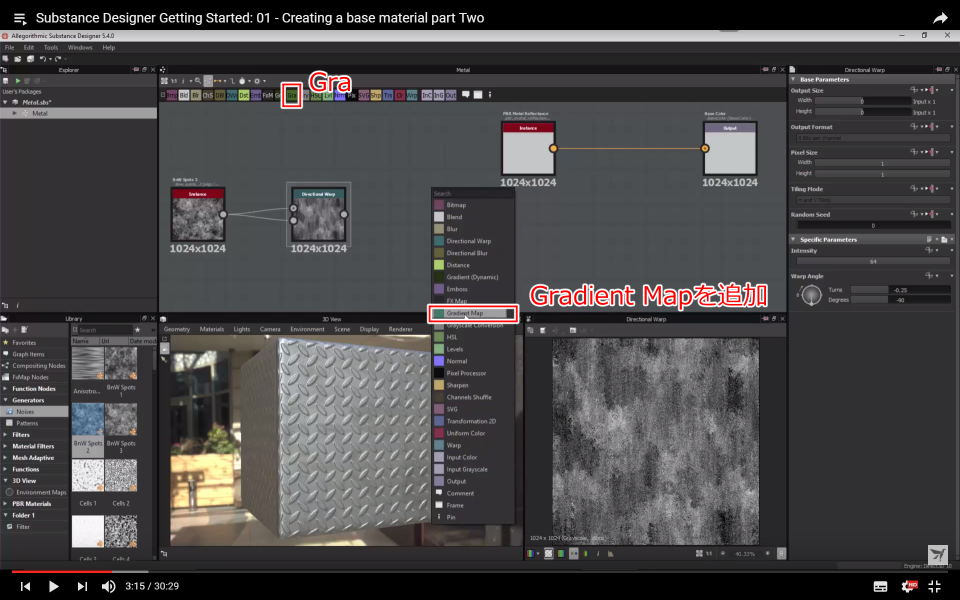960x600 pixels.
Task: Click the Normal (Nrm) node shortcut
Action: 340,95
